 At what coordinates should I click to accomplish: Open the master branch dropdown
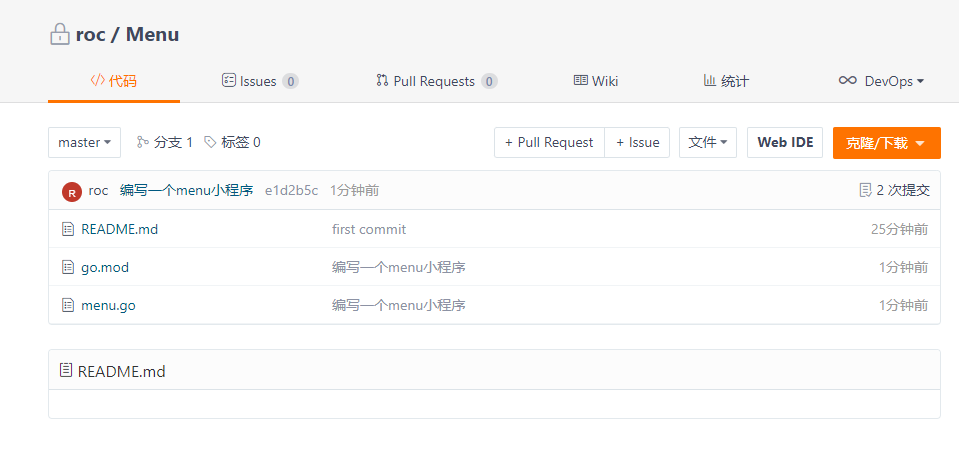84,142
